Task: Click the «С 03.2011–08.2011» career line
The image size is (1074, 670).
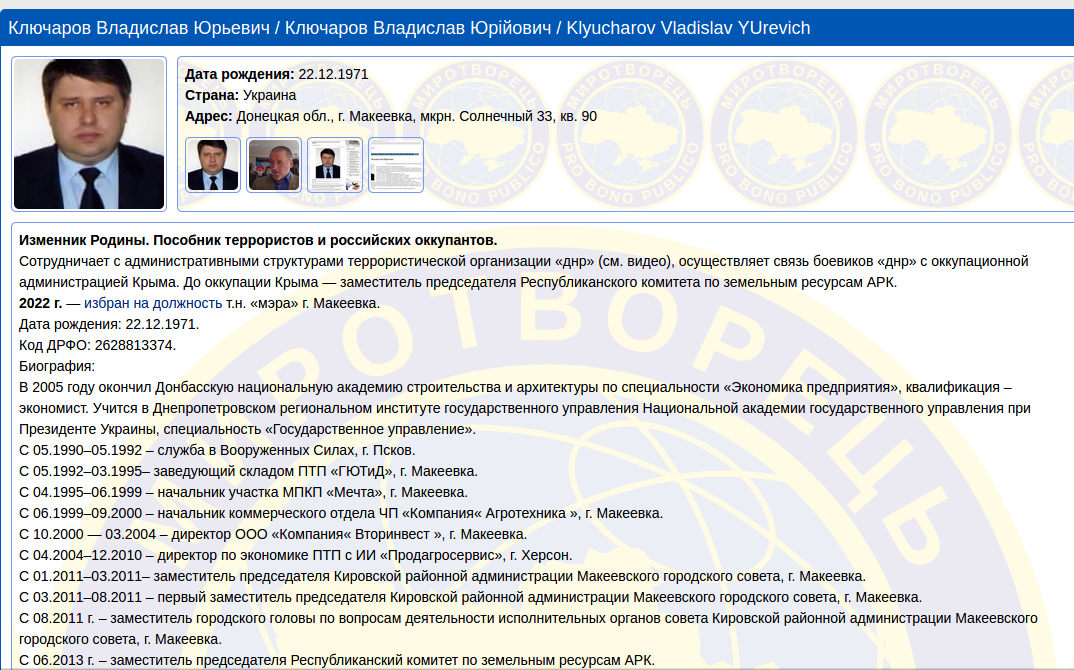Action: tap(471, 597)
